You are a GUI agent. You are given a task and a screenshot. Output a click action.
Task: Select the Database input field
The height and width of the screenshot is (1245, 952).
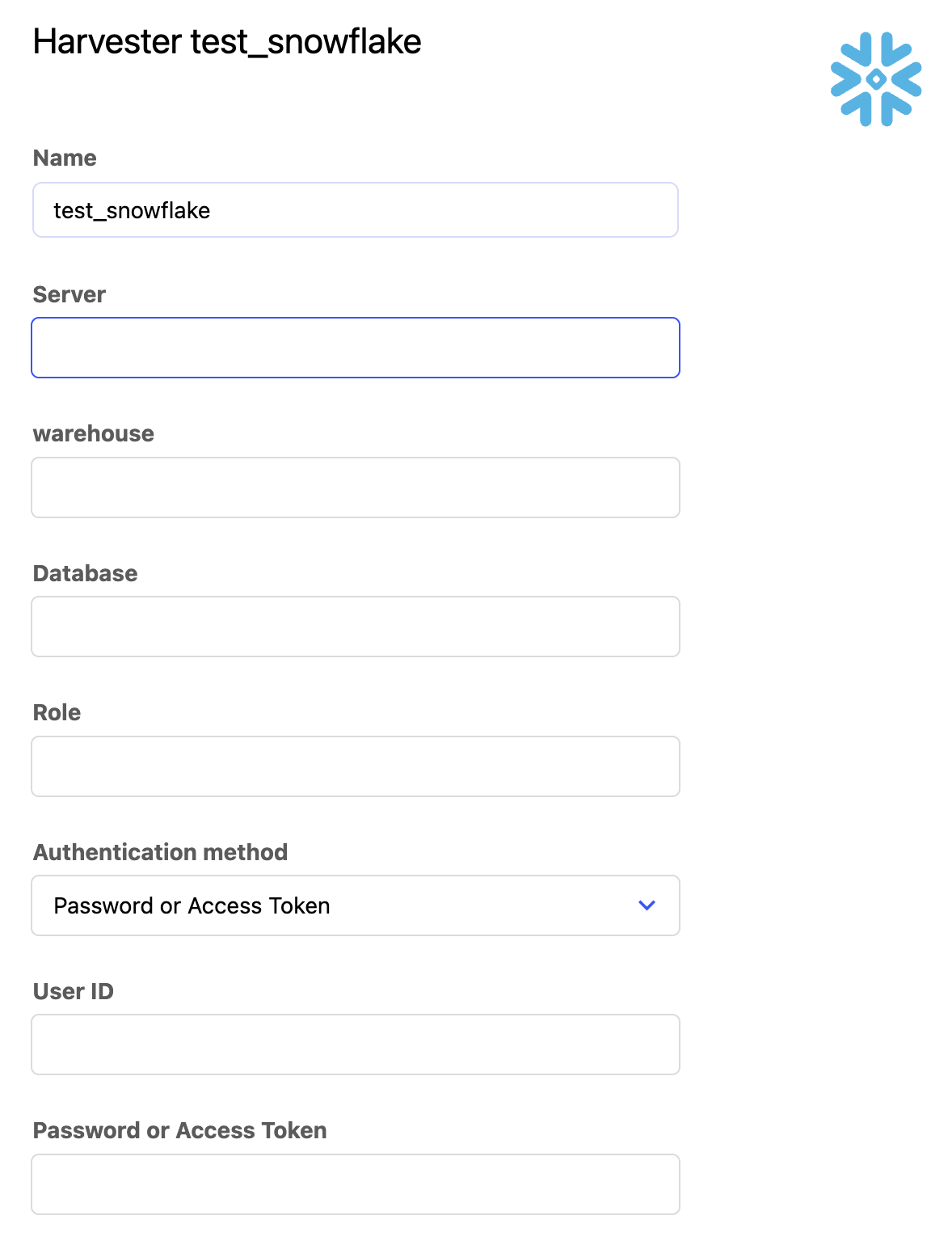[x=355, y=627]
